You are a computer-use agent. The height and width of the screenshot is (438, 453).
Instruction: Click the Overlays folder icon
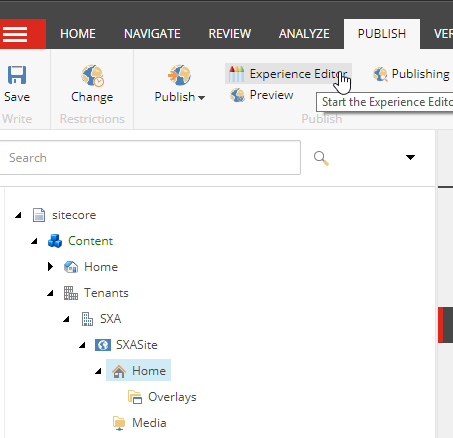135,397
